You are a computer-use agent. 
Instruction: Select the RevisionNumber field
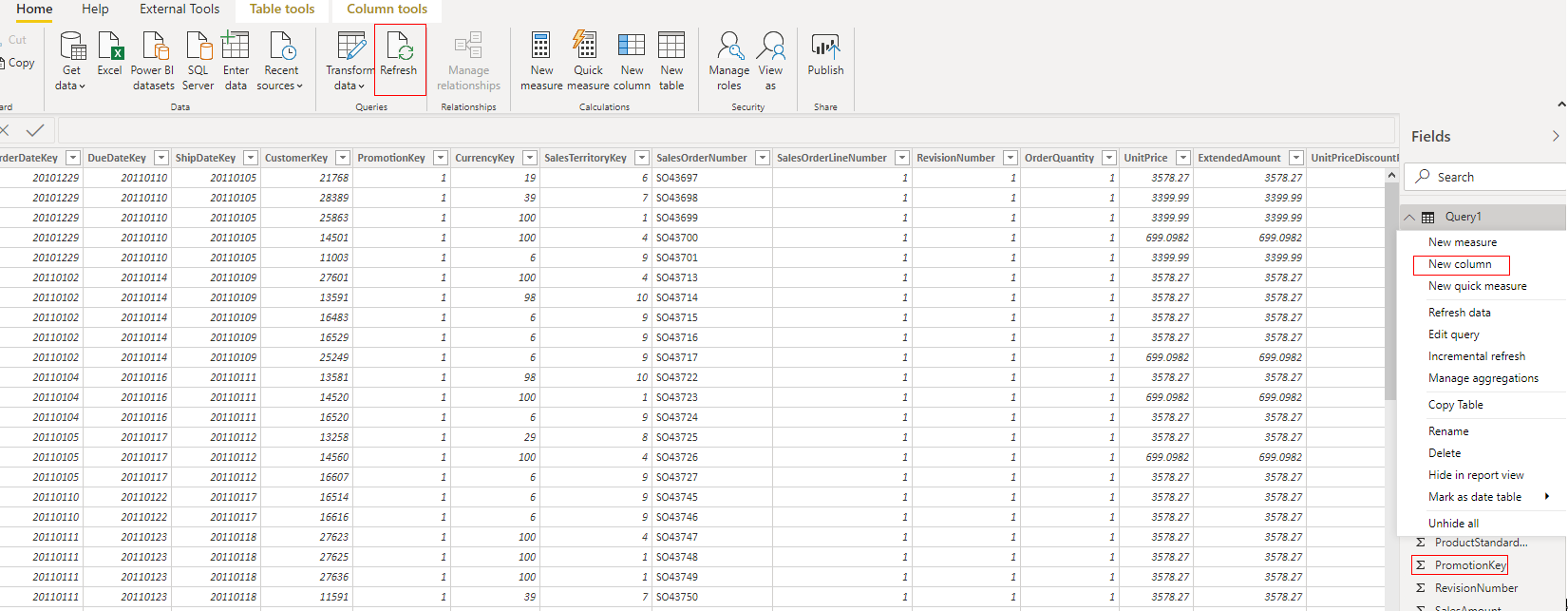click(x=1476, y=588)
